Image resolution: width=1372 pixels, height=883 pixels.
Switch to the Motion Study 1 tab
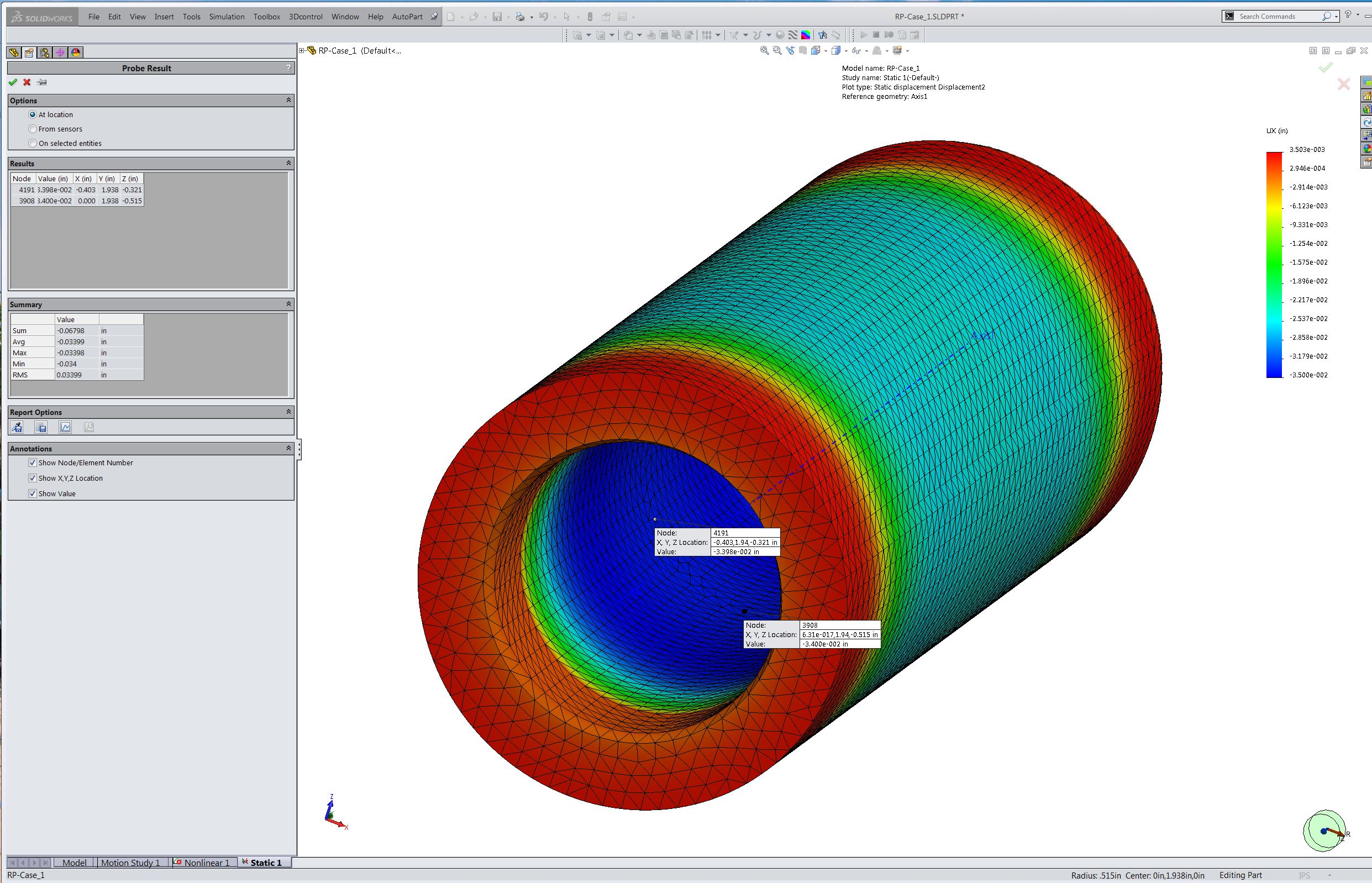pyautogui.click(x=130, y=863)
